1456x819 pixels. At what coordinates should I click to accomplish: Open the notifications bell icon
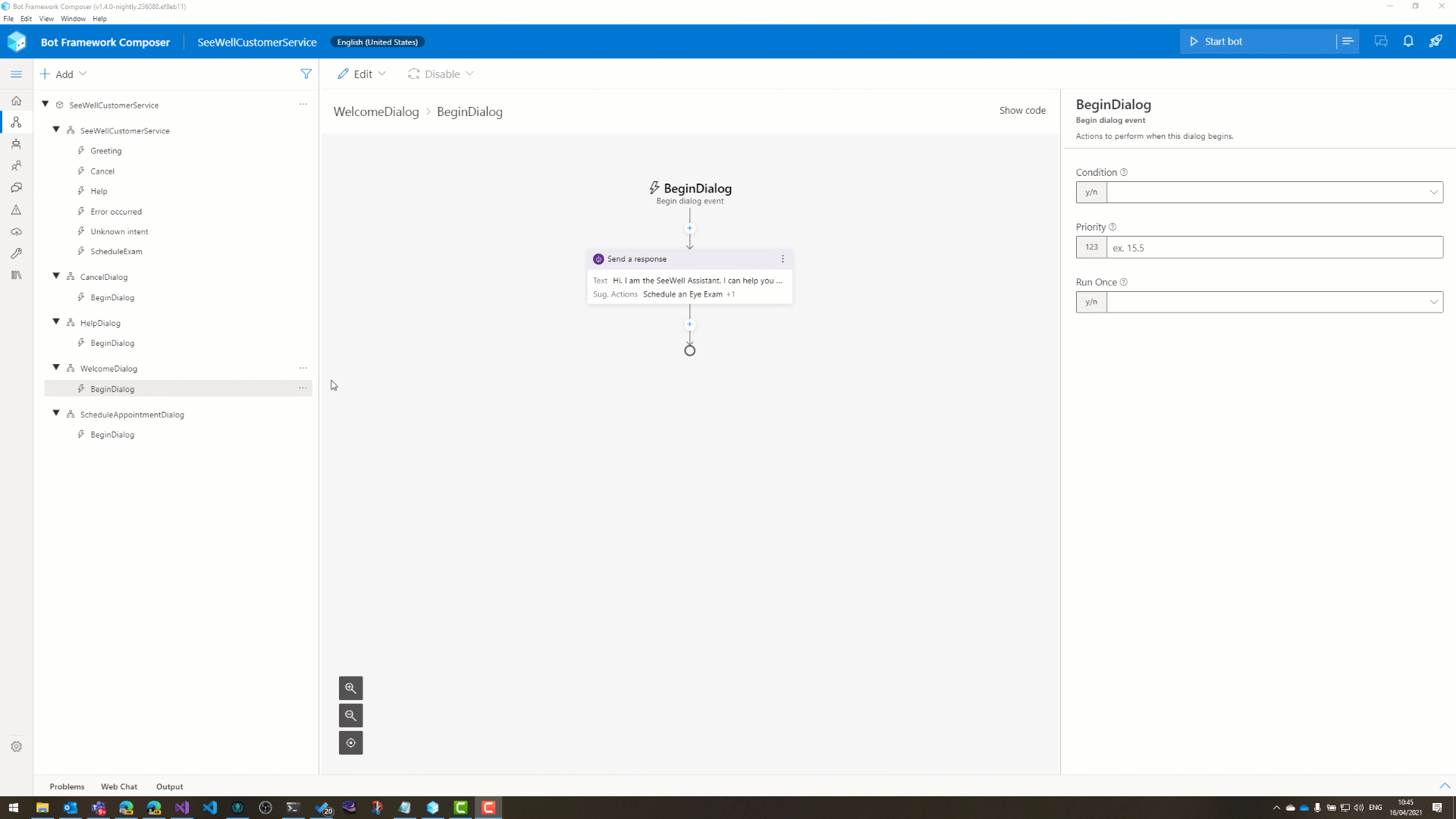pyautogui.click(x=1408, y=42)
